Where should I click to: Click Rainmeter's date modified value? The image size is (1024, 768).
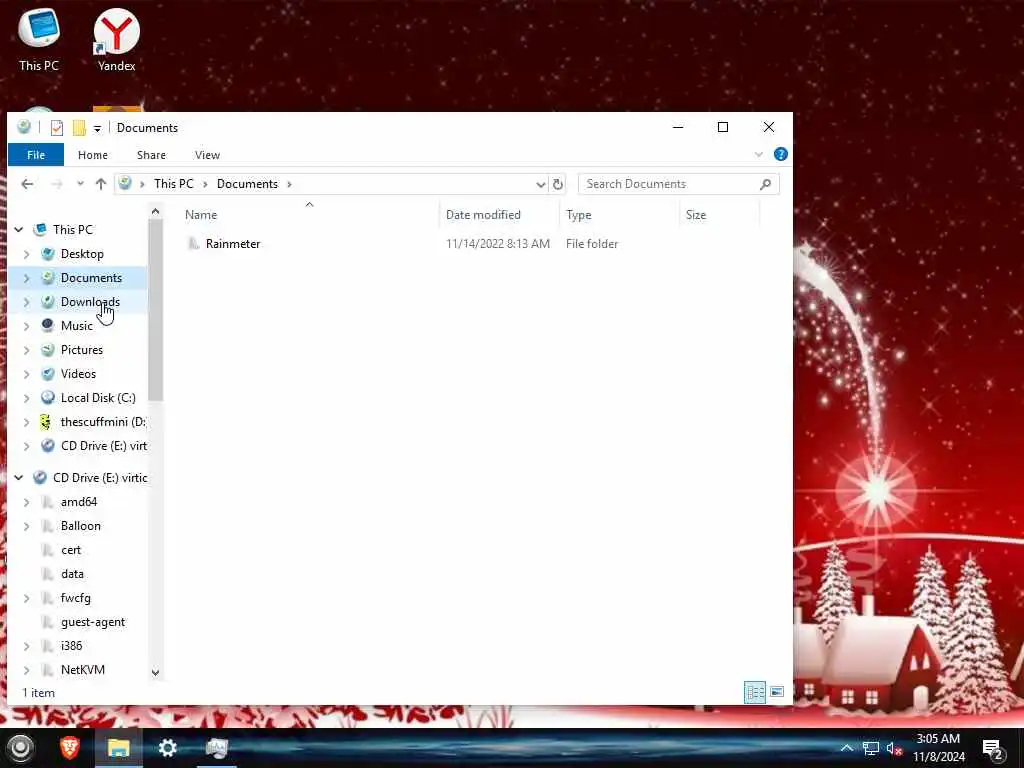(x=498, y=244)
